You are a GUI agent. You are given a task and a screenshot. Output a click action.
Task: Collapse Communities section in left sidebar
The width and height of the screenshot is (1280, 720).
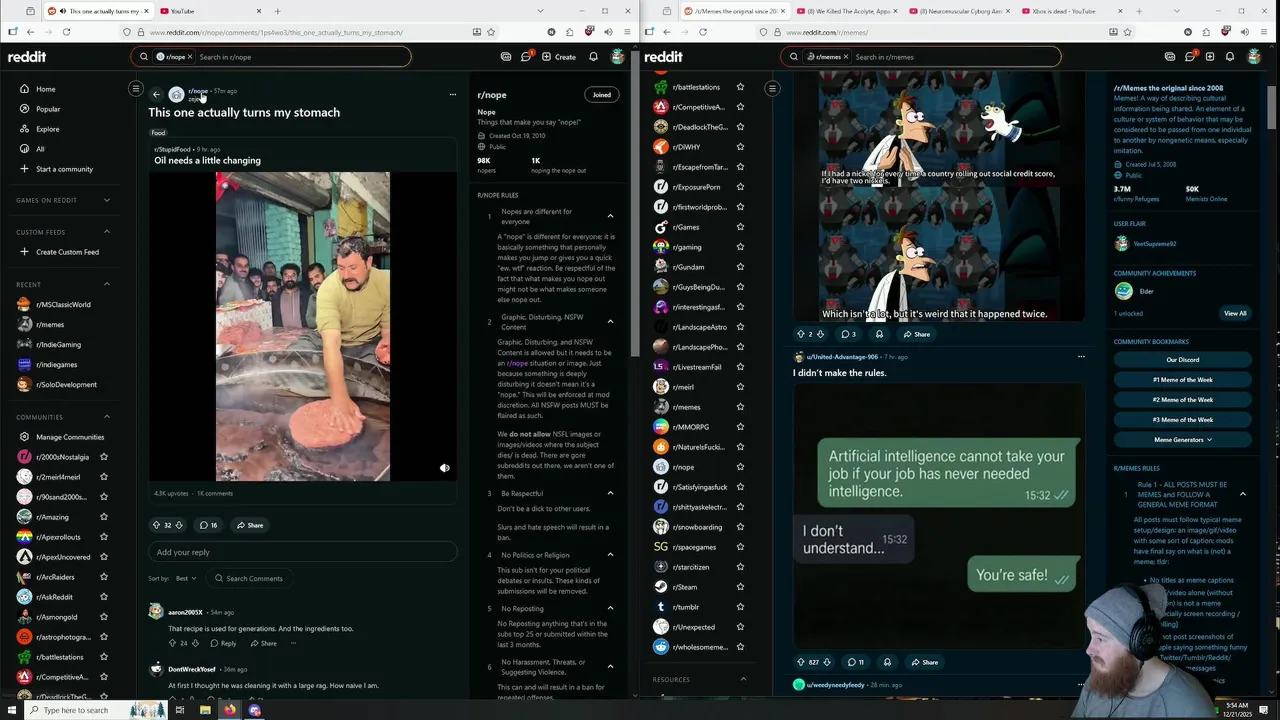[107, 417]
